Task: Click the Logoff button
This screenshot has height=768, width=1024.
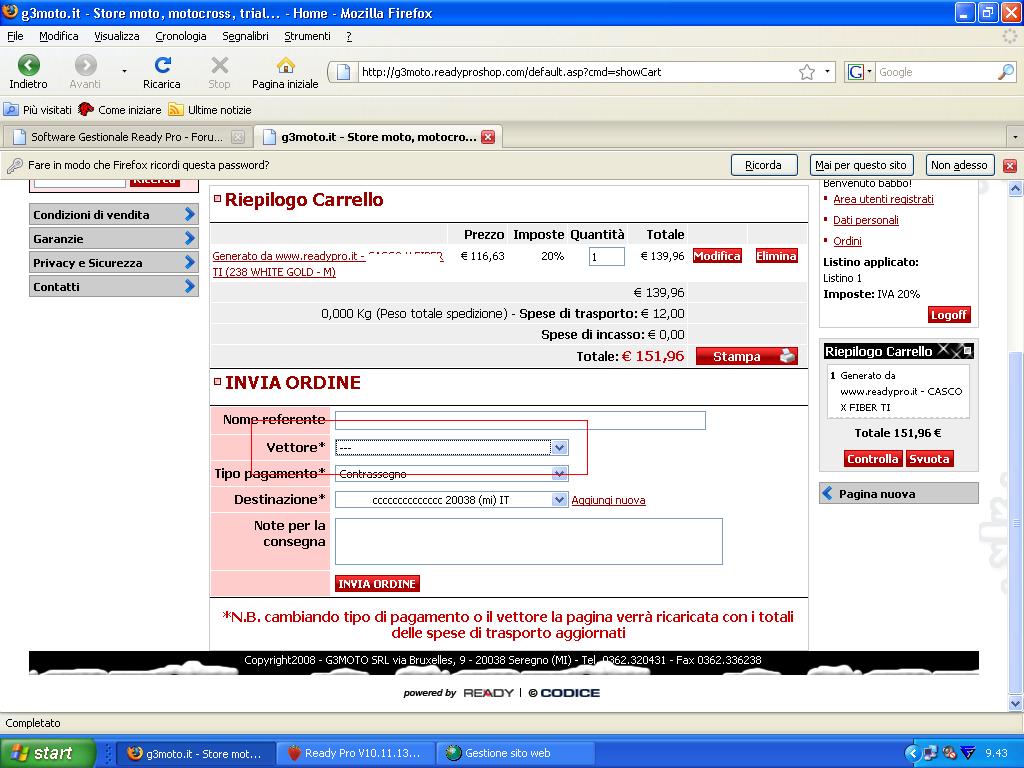Action: tap(949, 315)
